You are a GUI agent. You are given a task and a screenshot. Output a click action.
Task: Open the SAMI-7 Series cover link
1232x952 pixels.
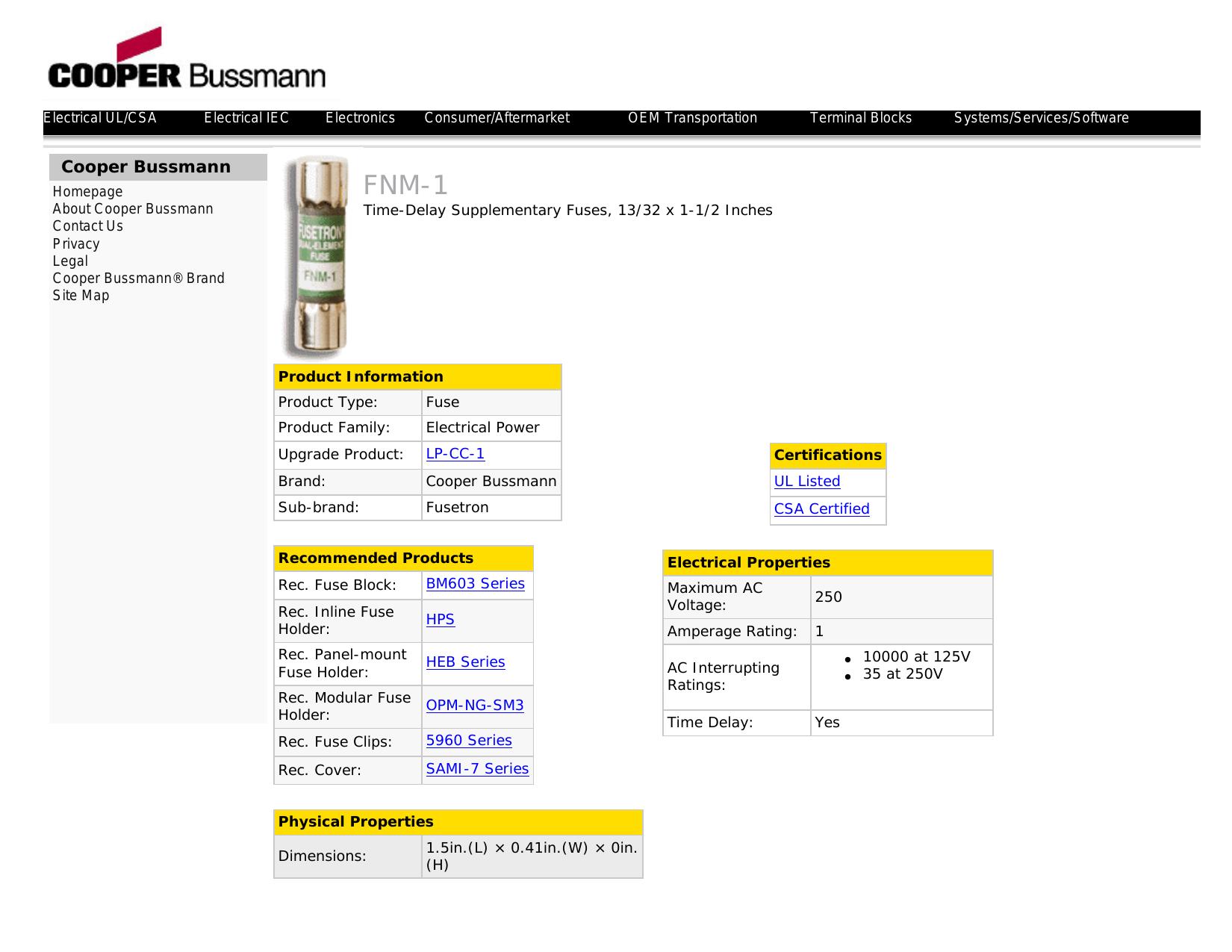pos(478,769)
